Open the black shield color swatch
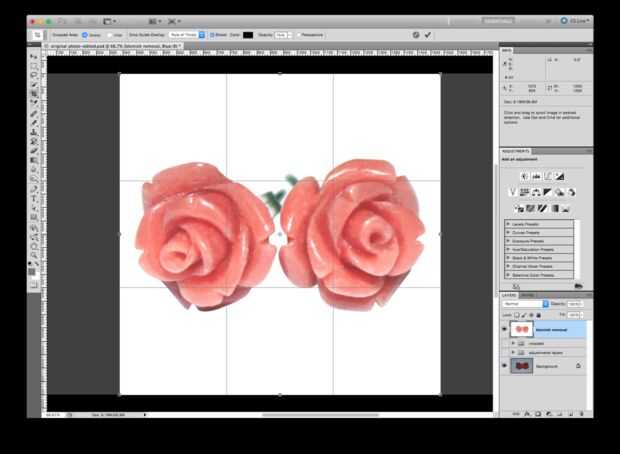The height and width of the screenshot is (454, 620). tap(248, 35)
